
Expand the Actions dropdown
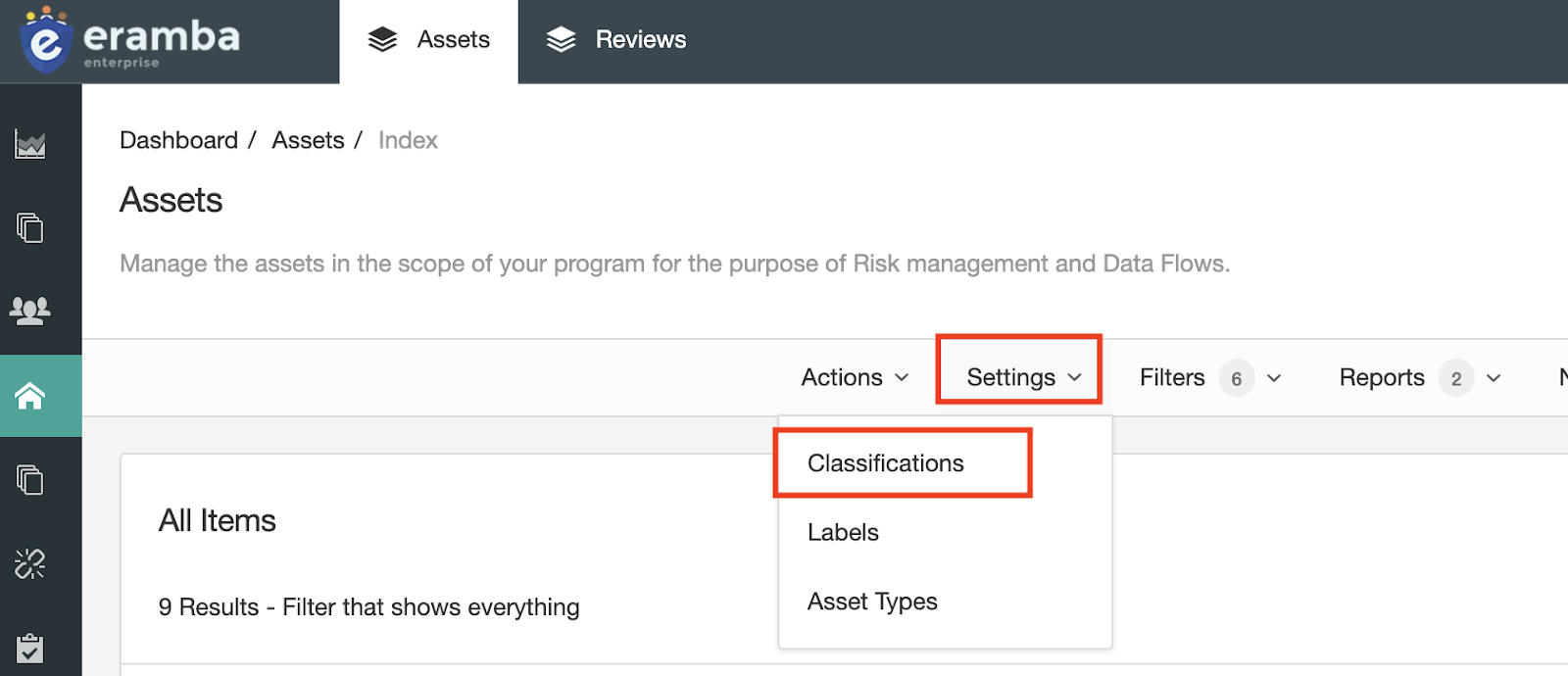click(855, 377)
